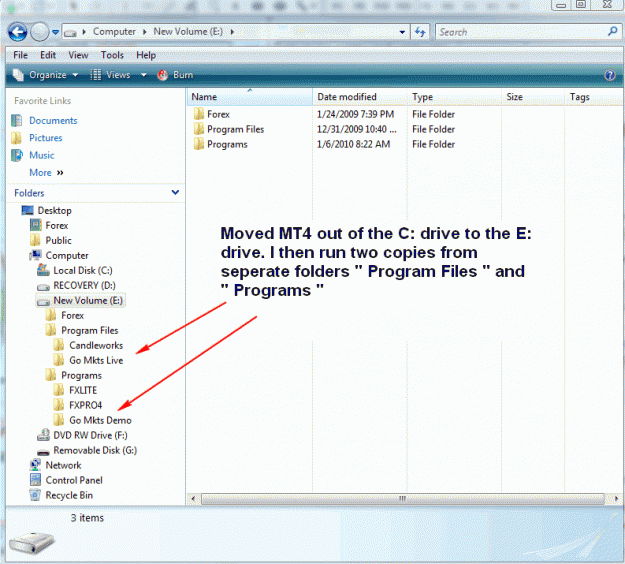
Task: Open the View menu
Action: pyautogui.click(x=78, y=55)
